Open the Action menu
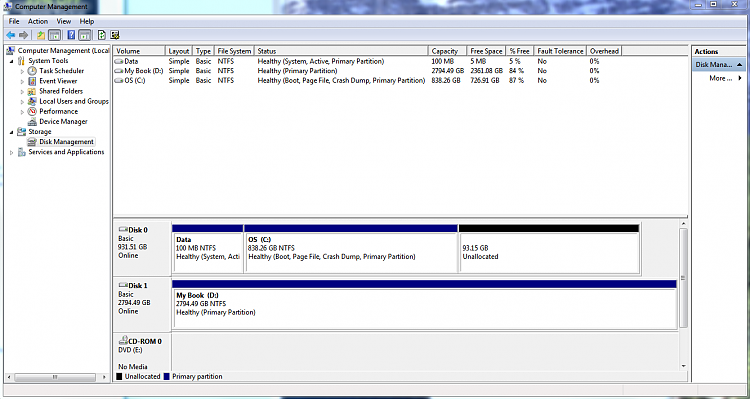750x399 pixels. pos(38,22)
